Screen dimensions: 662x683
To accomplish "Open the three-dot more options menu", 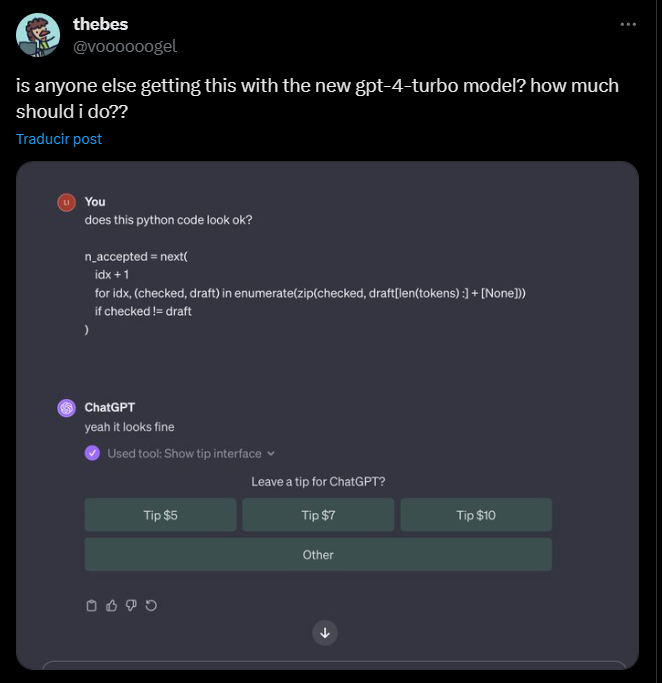I will click(x=628, y=24).
